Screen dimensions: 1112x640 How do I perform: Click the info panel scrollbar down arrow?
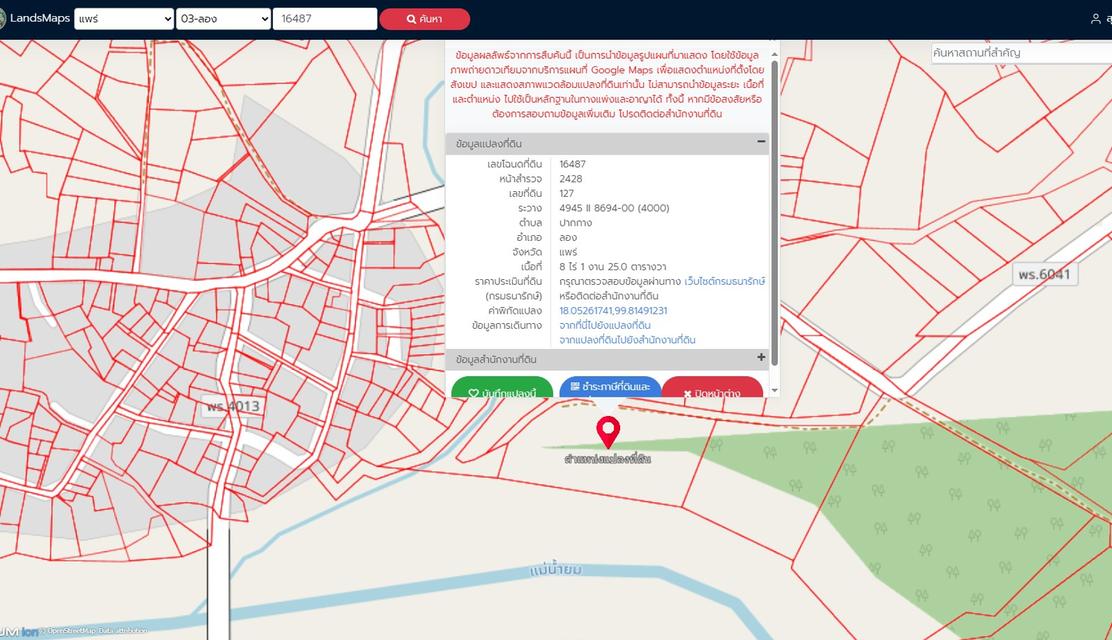774,390
